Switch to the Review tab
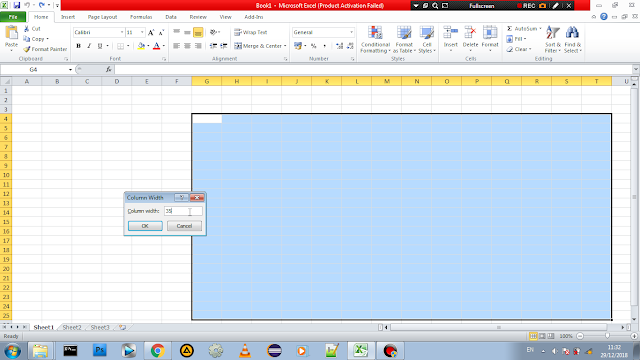 [198, 17]
